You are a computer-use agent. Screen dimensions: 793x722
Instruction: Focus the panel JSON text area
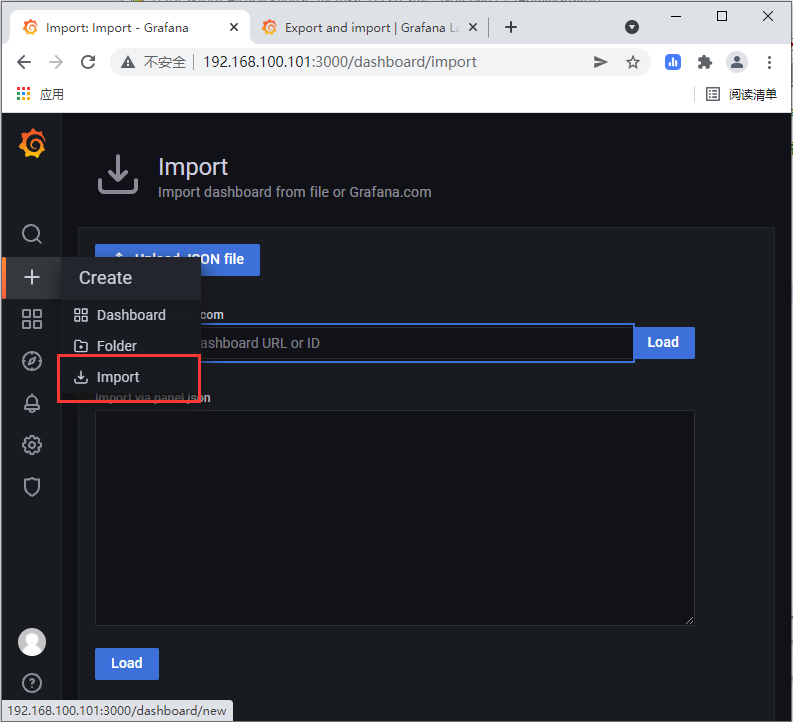(x=394, y=518)
